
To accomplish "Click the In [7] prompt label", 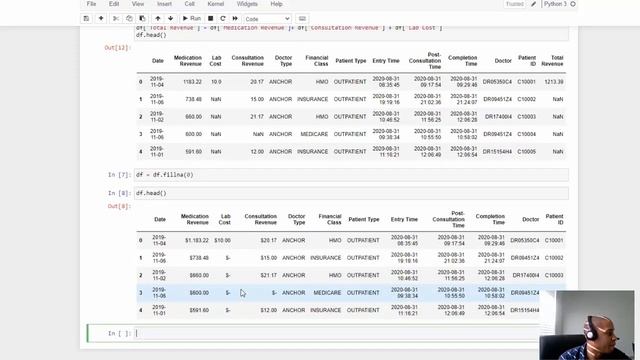I will (x=119, y=175).
